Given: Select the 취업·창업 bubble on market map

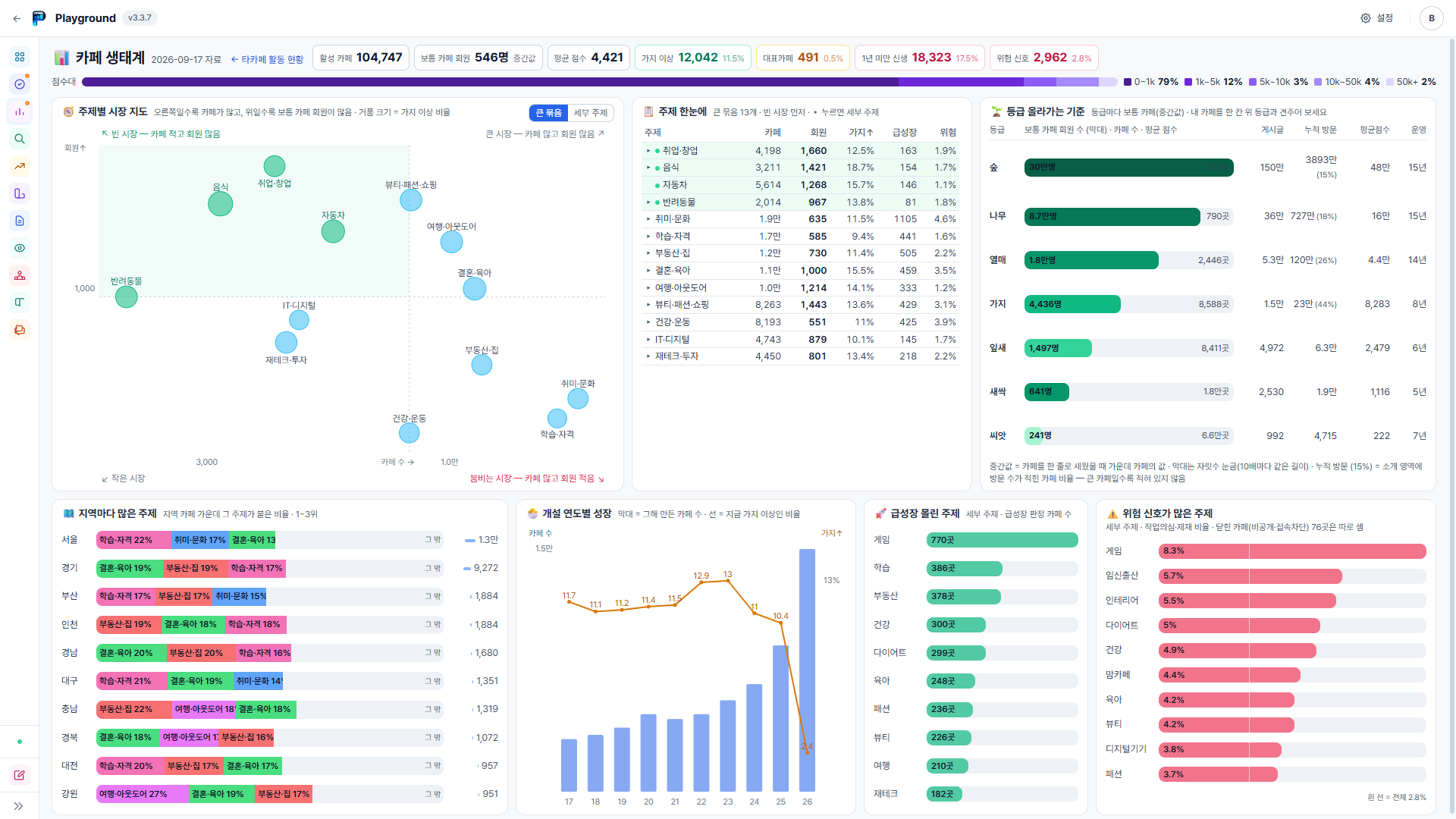Looking at the screenshot, I should (275, 166).
